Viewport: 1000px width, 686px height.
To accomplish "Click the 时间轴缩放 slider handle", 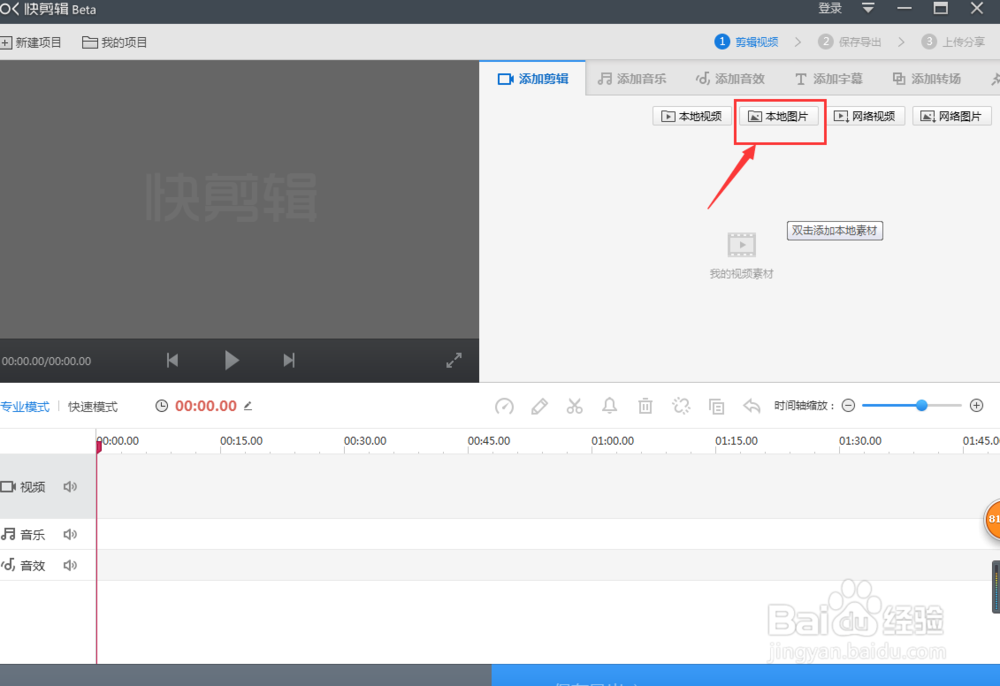I will click(922, 405).
